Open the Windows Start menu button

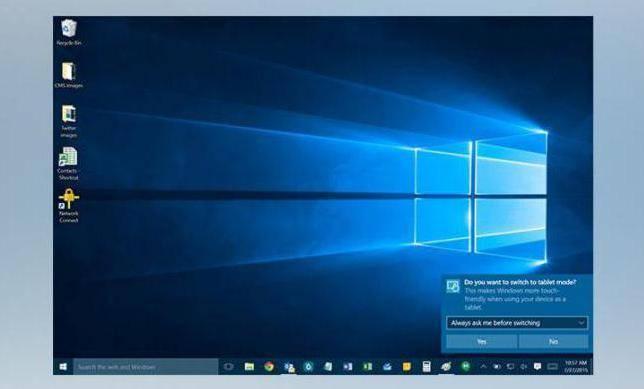pos(63,366)
